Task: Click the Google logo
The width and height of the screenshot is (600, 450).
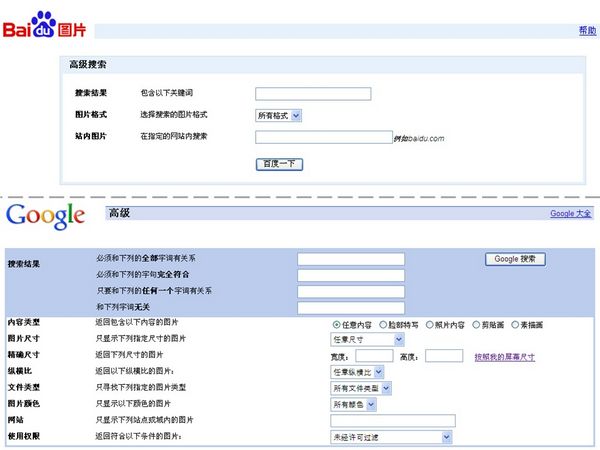Action: coord(45,216)
